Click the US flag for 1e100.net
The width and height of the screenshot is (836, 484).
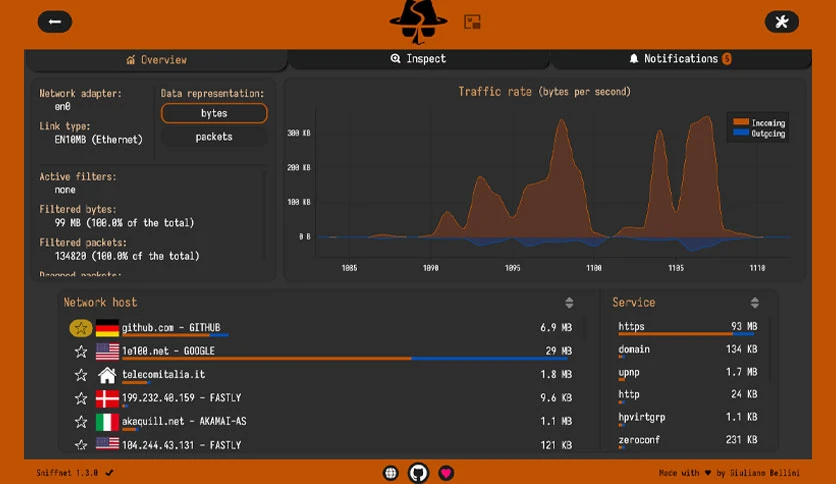107,351
